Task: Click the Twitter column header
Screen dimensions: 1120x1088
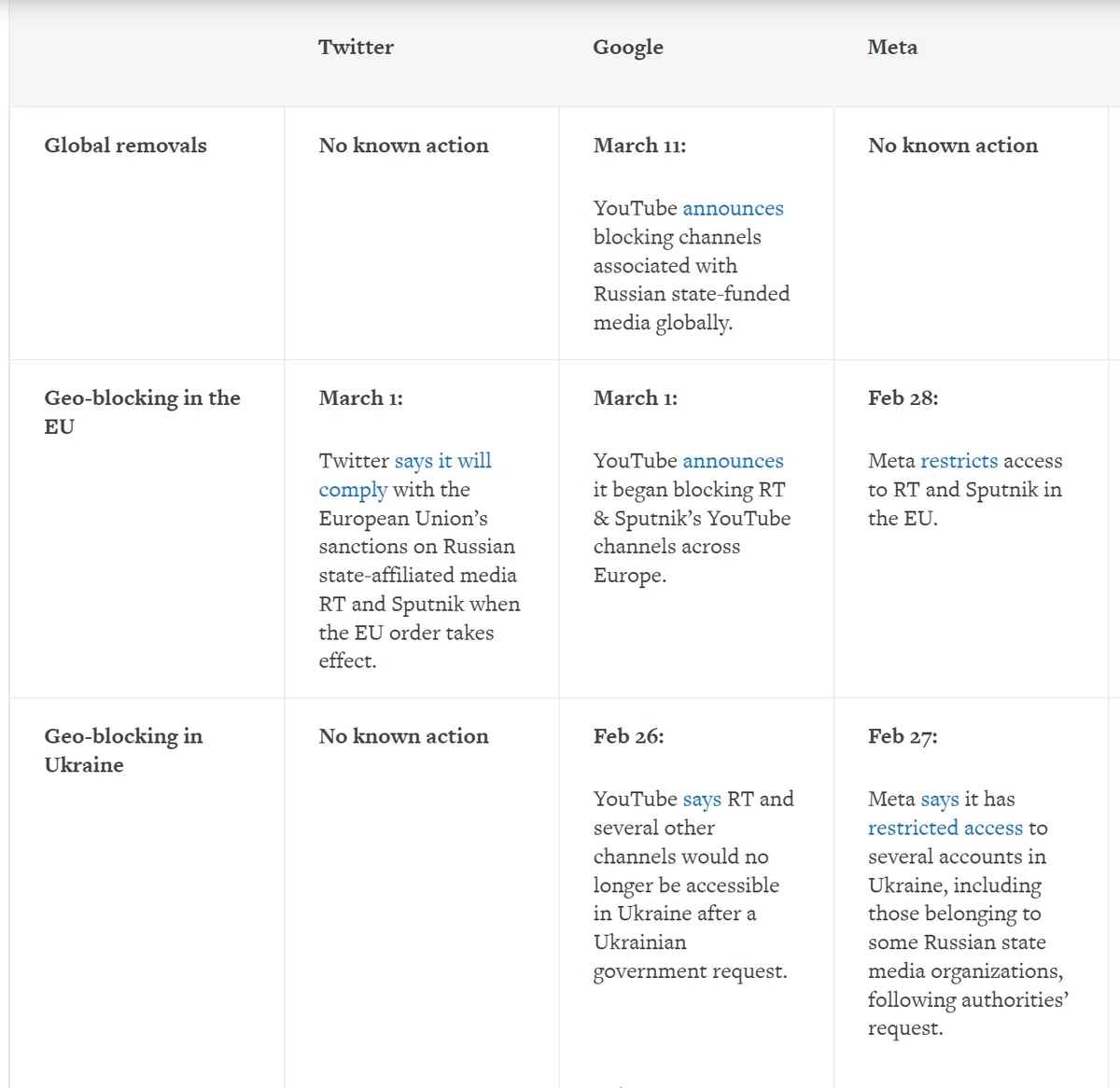Action: coord(356,47)
